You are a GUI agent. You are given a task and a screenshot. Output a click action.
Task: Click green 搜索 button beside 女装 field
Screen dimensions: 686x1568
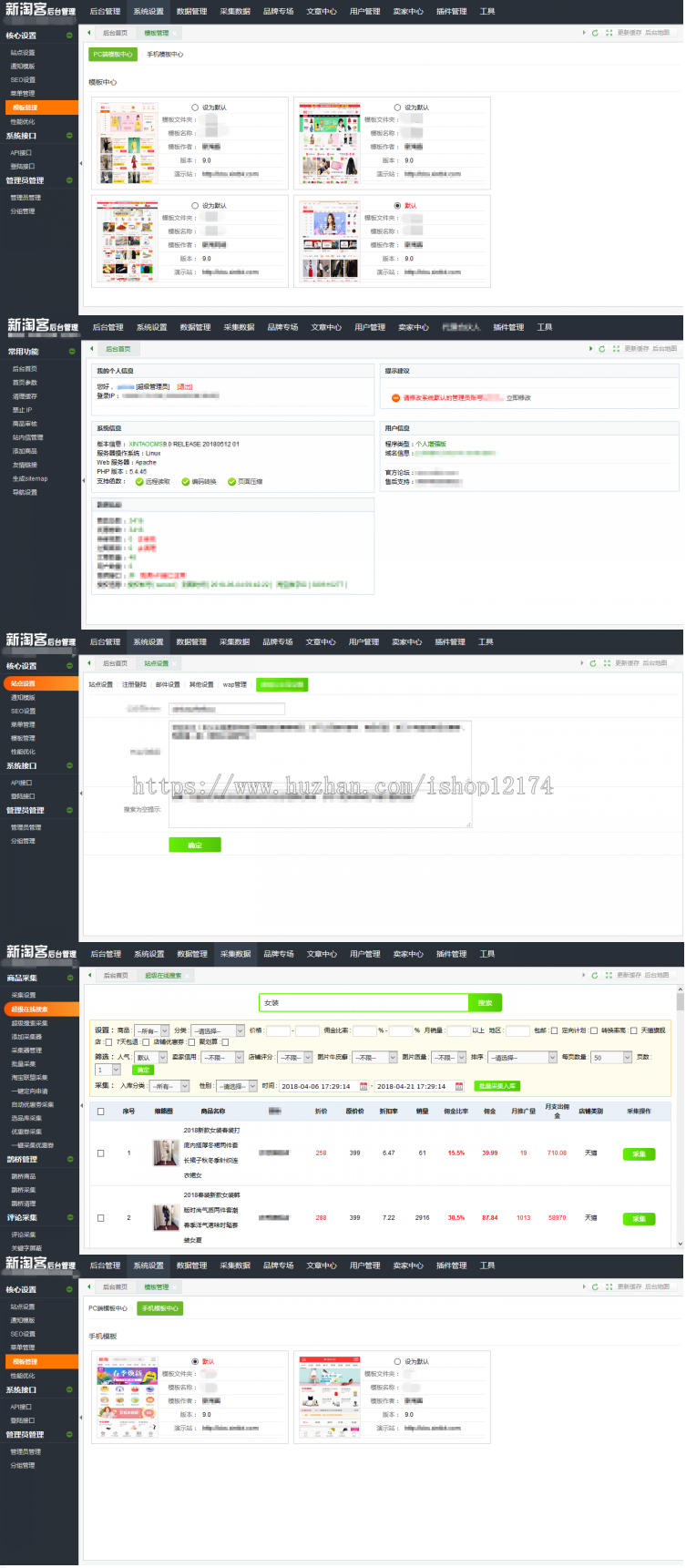pyautogui.click(x=485, y=1003)
